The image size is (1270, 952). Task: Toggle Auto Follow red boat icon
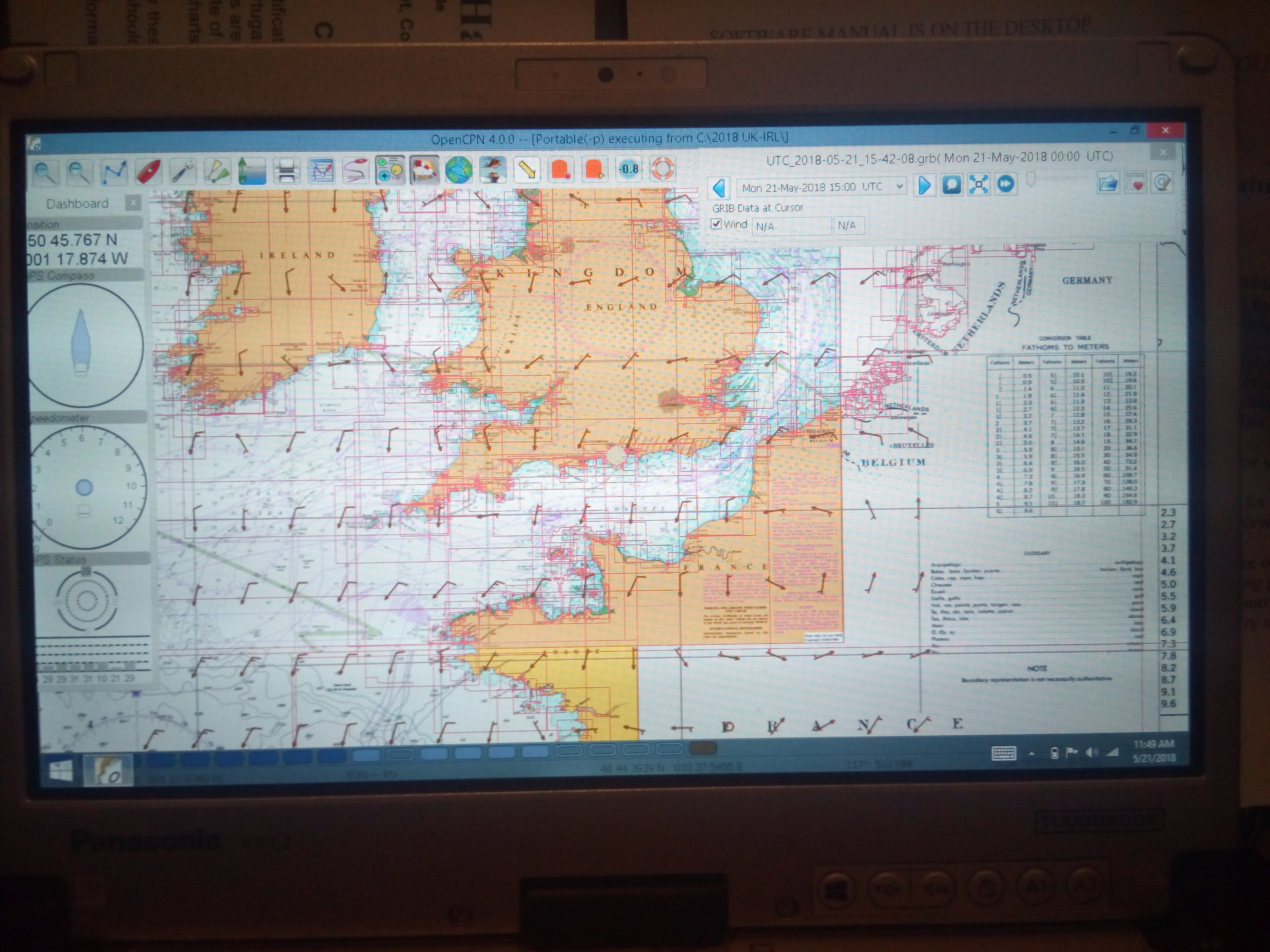[x=148, y=171]
